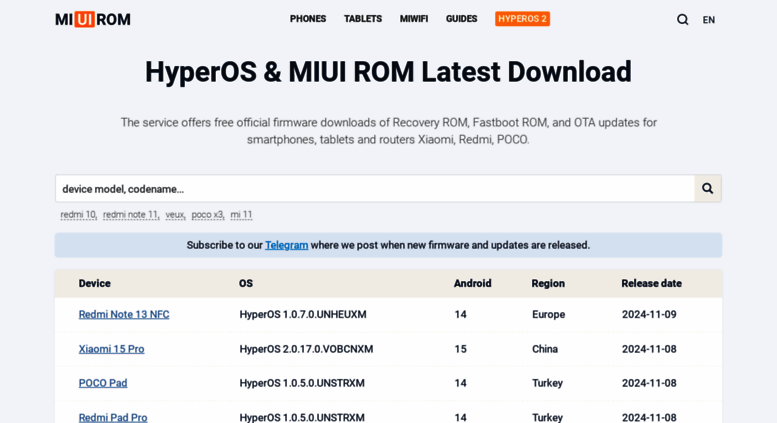Click the '2024-11-09' release date
The width and height of the screenshot is (777, 423).
(x=649, y=315)
